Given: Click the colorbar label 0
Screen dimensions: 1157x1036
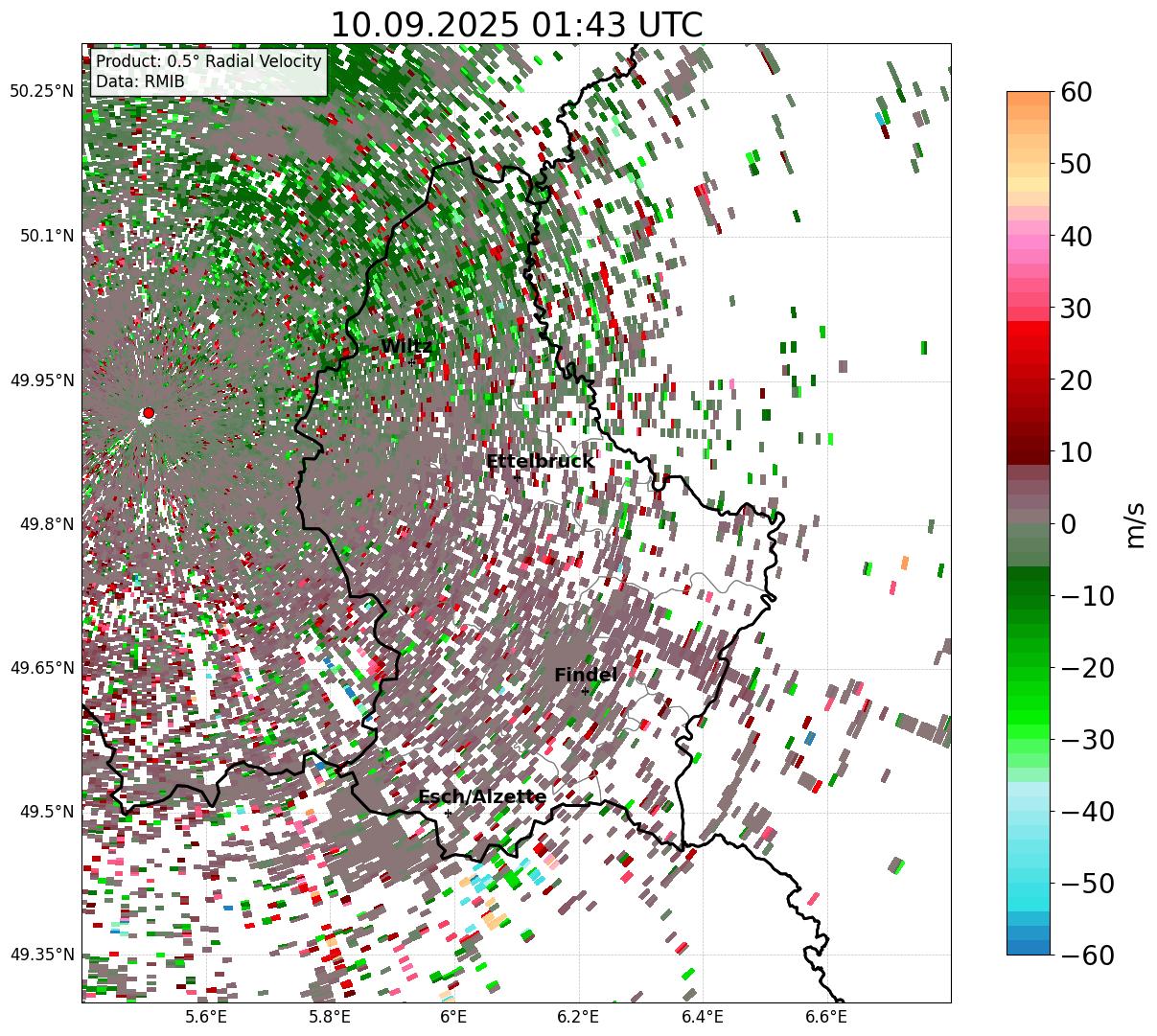Looking at the screenshot, I should click(1067, 523).
